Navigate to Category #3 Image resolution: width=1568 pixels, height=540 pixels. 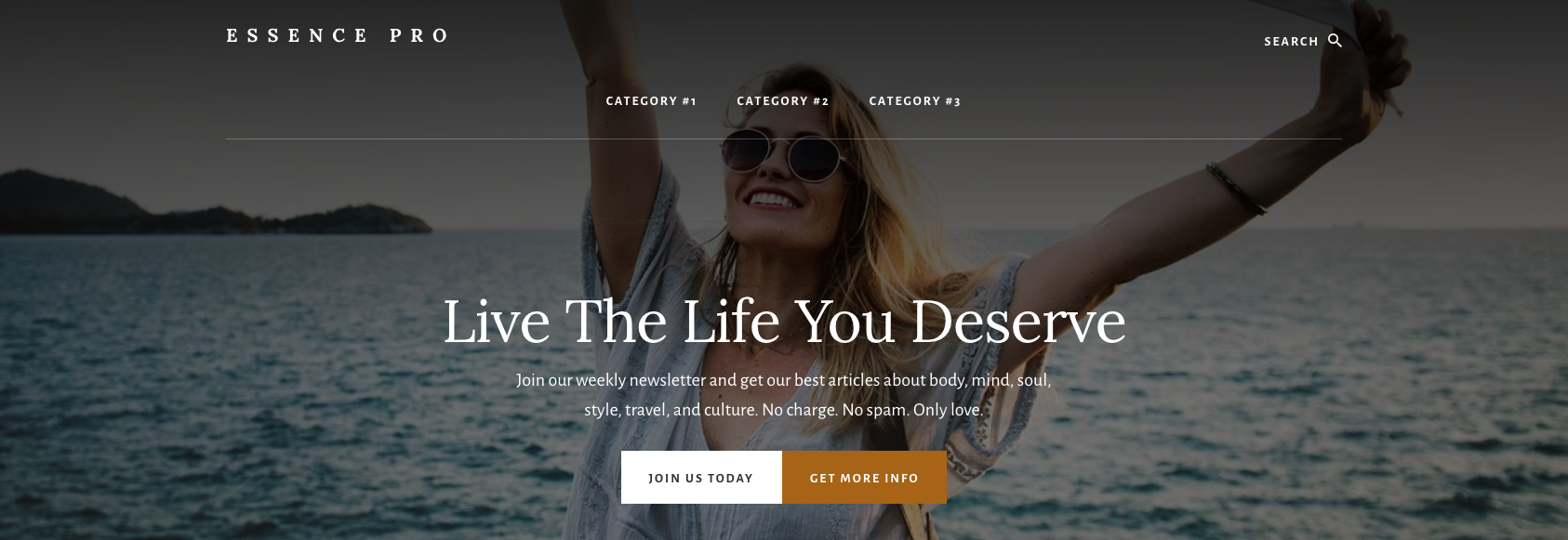pyautogui.click(x=914, y=101)
